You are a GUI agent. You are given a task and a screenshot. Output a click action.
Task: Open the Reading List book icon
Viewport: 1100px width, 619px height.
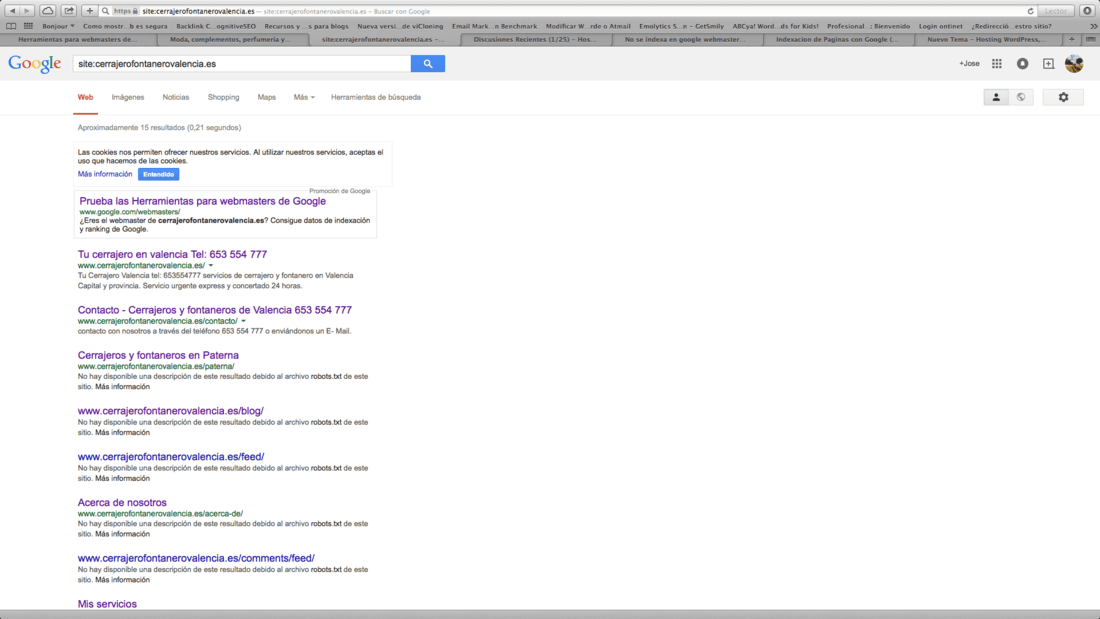coord(11,26)
